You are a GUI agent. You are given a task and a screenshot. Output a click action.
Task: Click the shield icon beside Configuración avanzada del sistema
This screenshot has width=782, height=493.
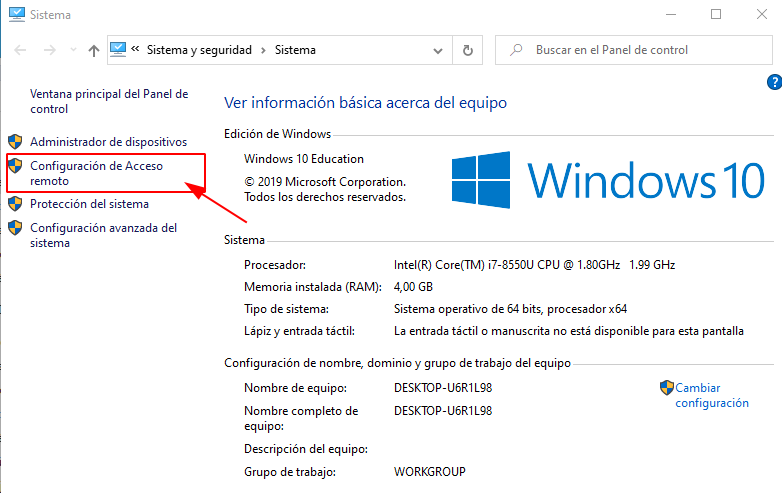coord(15,228)
